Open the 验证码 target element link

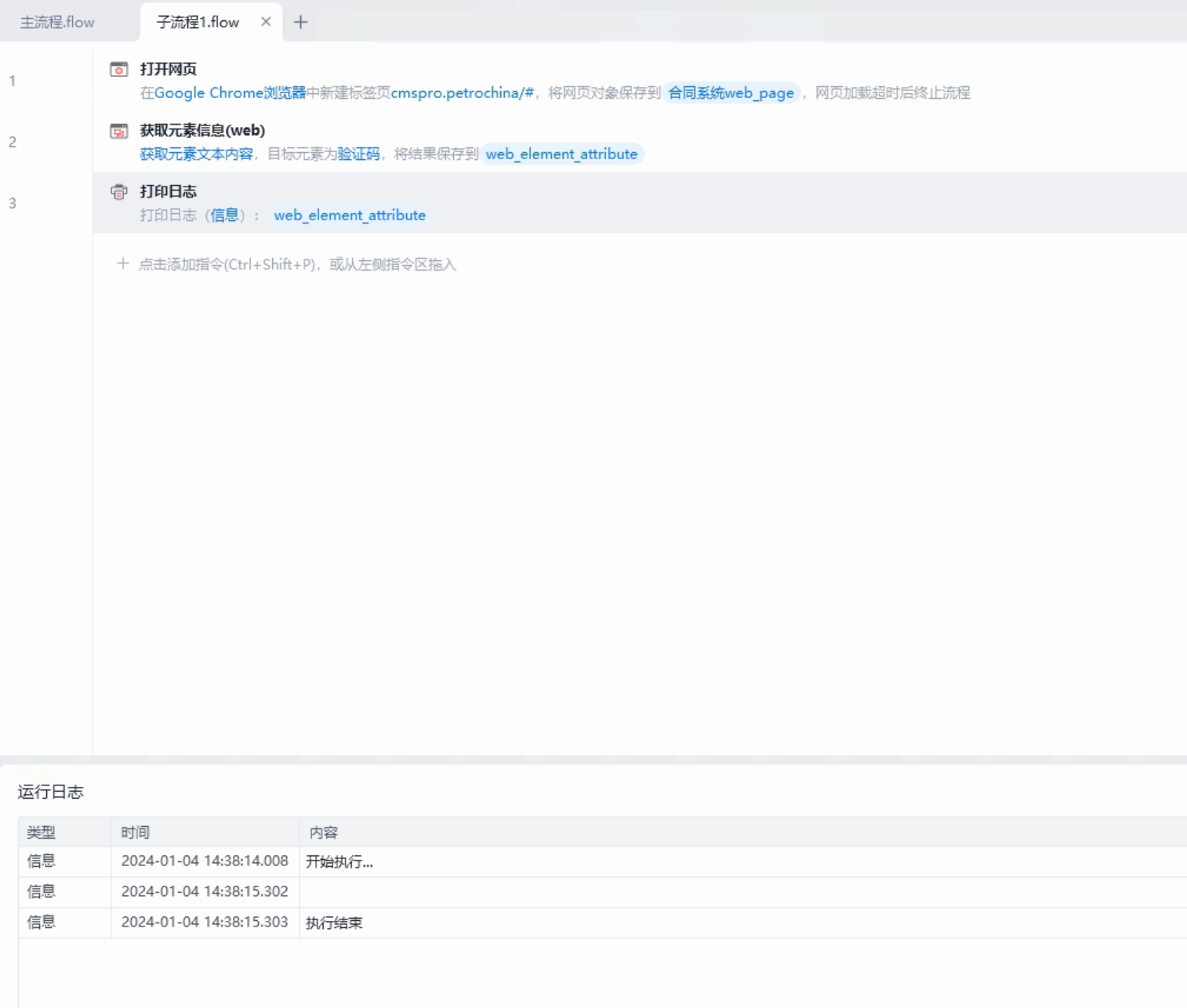(359, 154)
